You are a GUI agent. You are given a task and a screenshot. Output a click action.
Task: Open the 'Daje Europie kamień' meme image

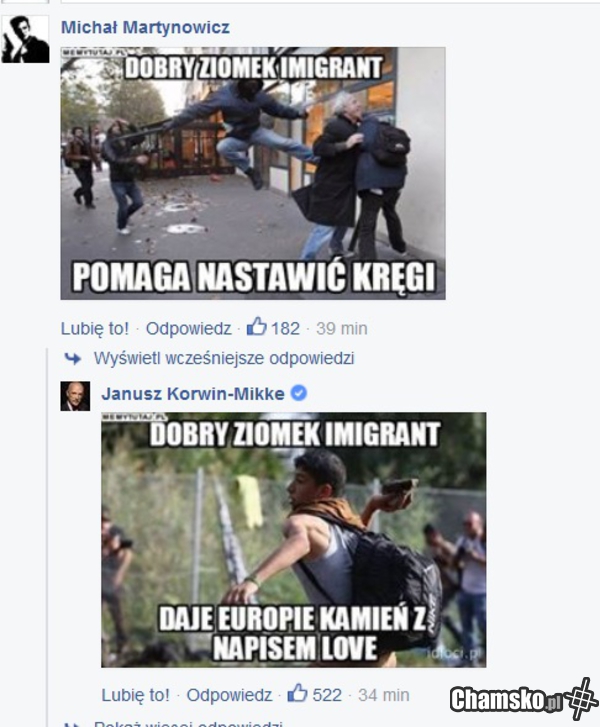tap(294, 540)
